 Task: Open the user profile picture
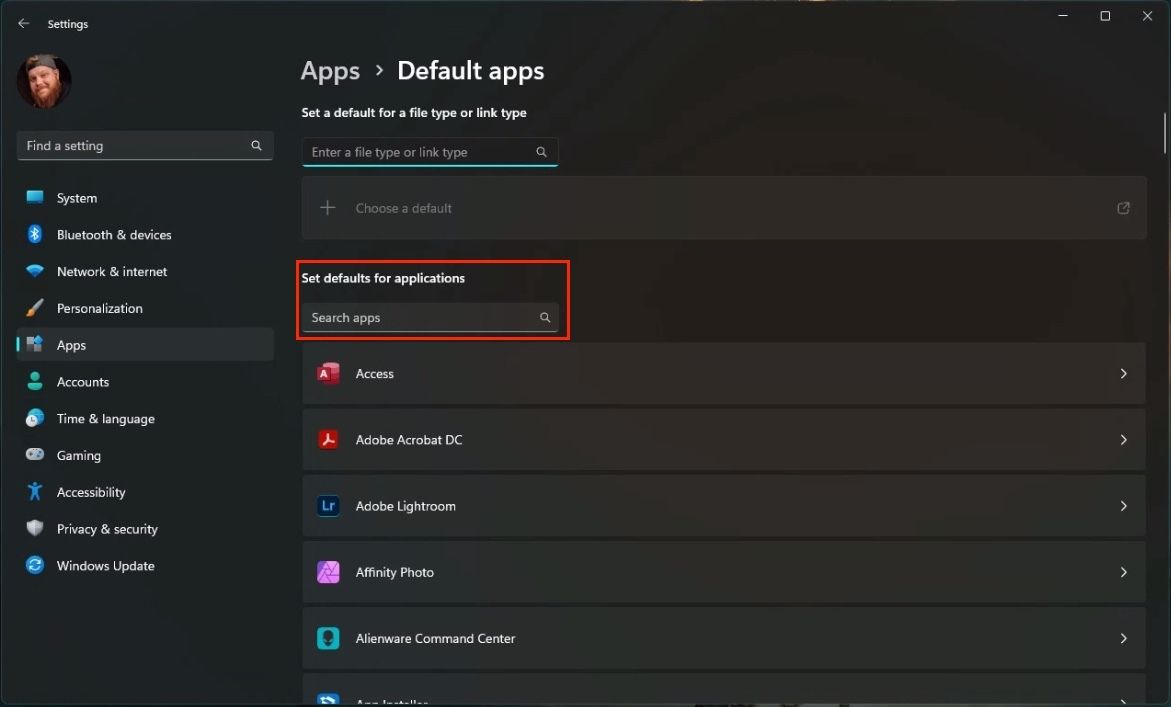pos(44,81)
